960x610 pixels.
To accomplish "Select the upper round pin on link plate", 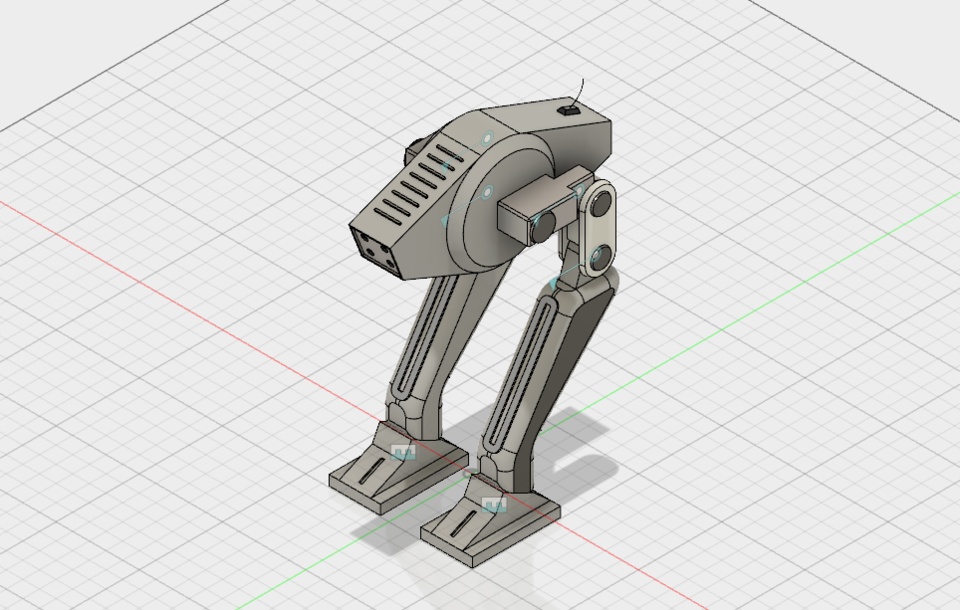I will point(602,202).
